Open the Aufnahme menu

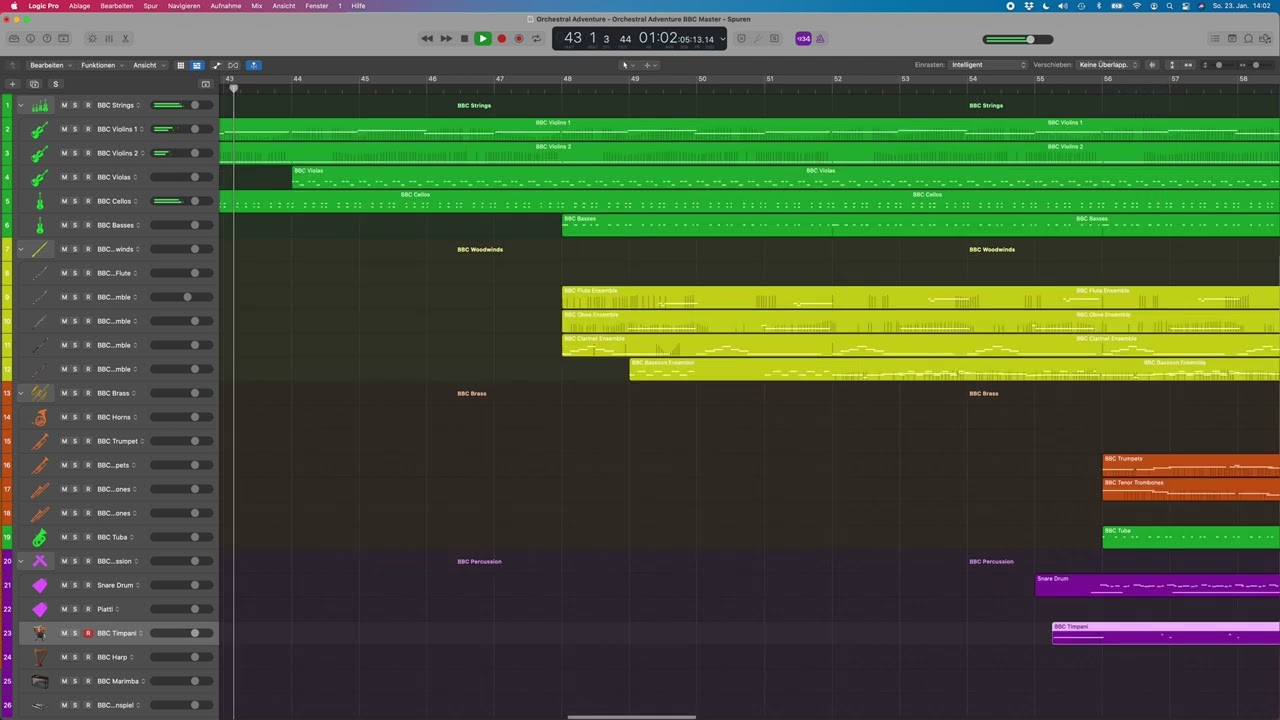click(x=225, y=6)
